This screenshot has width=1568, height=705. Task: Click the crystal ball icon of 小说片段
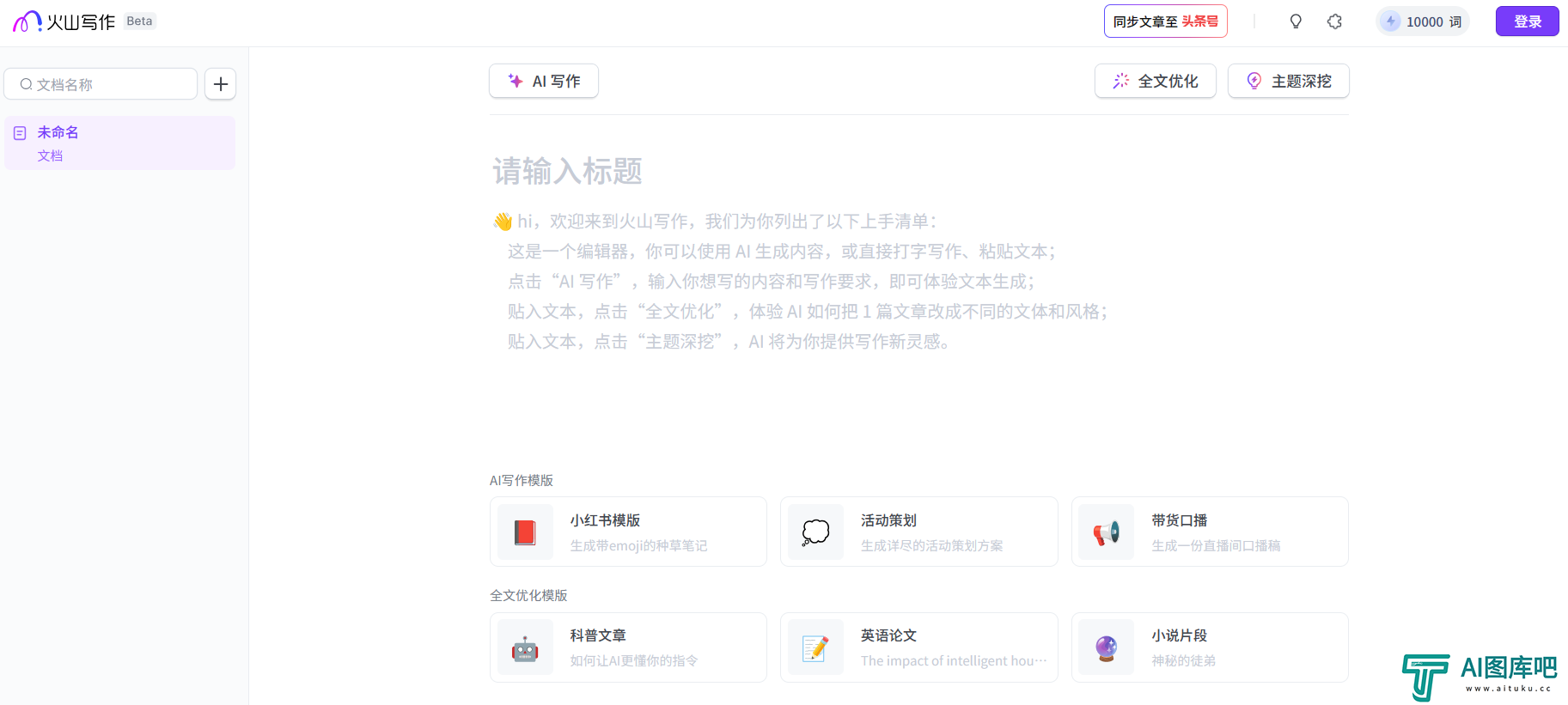coord(1107,648)
